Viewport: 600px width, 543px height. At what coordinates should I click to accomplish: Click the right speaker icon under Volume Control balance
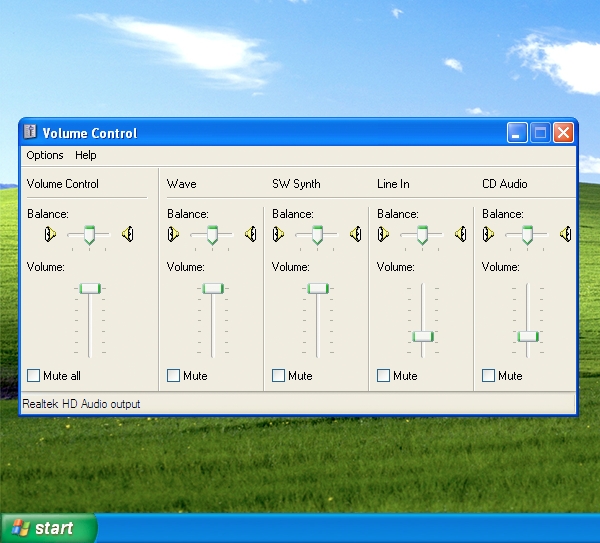tap(128, 234)
